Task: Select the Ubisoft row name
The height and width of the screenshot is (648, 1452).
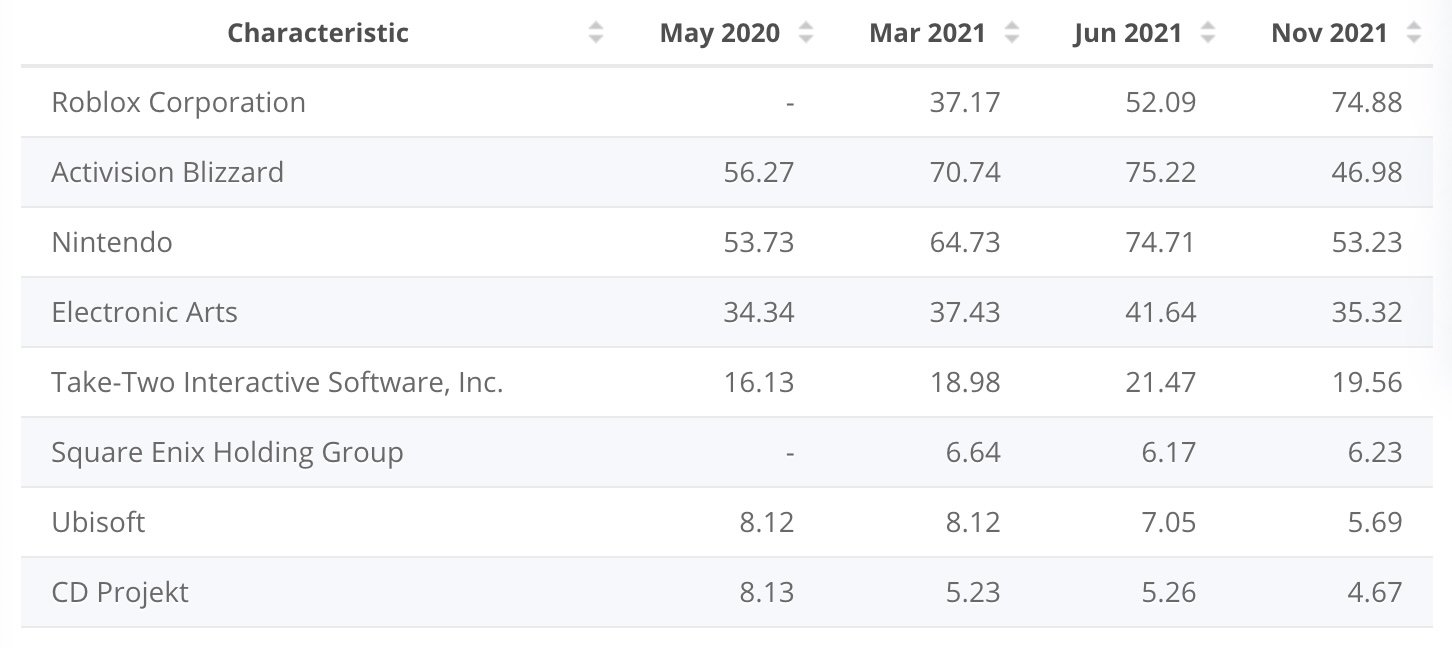Action: pyautogui.click(x=98, y=522)
